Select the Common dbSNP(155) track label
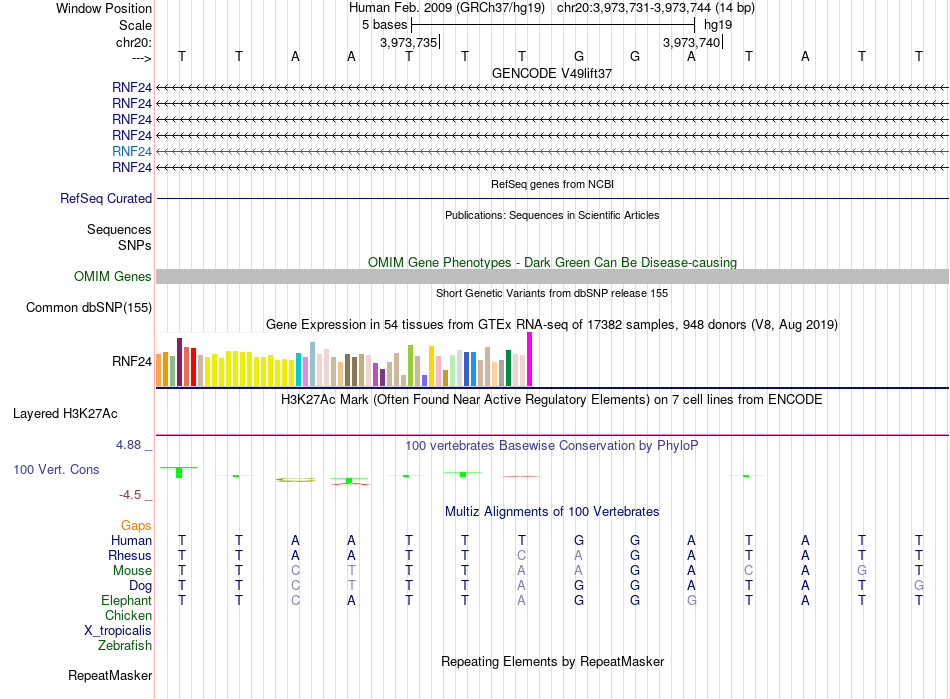The height and width of the screenshot is (699, 950). coord(89,308)
